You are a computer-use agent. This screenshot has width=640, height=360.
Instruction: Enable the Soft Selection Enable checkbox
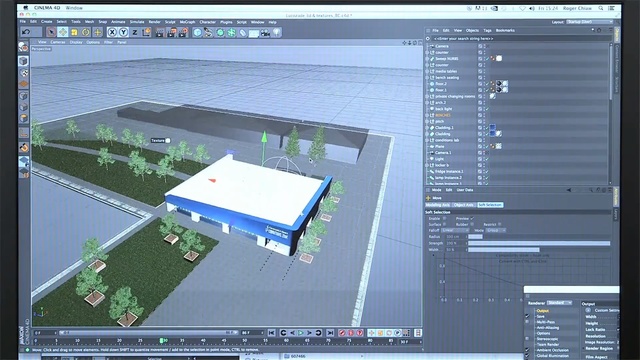click(x=444, y=218)
